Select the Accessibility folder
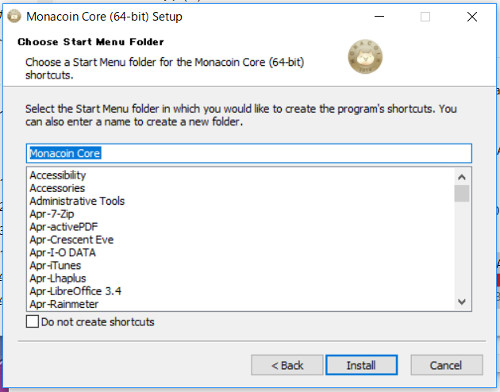 click(x=58, y=175)
